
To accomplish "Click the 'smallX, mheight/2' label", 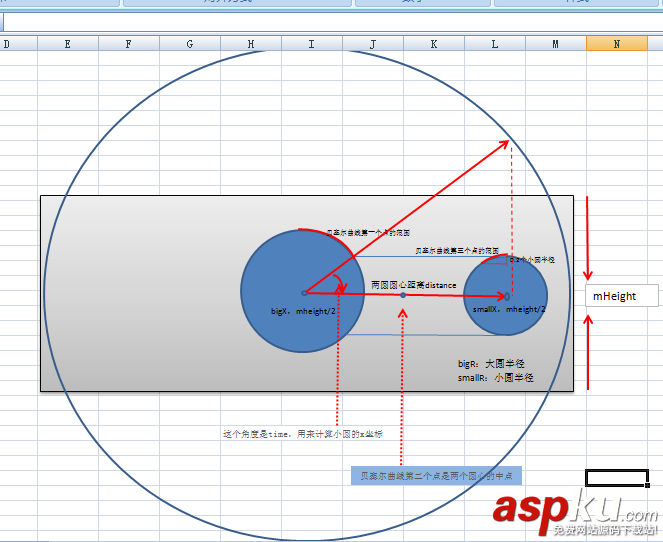I will click(509, 309).
